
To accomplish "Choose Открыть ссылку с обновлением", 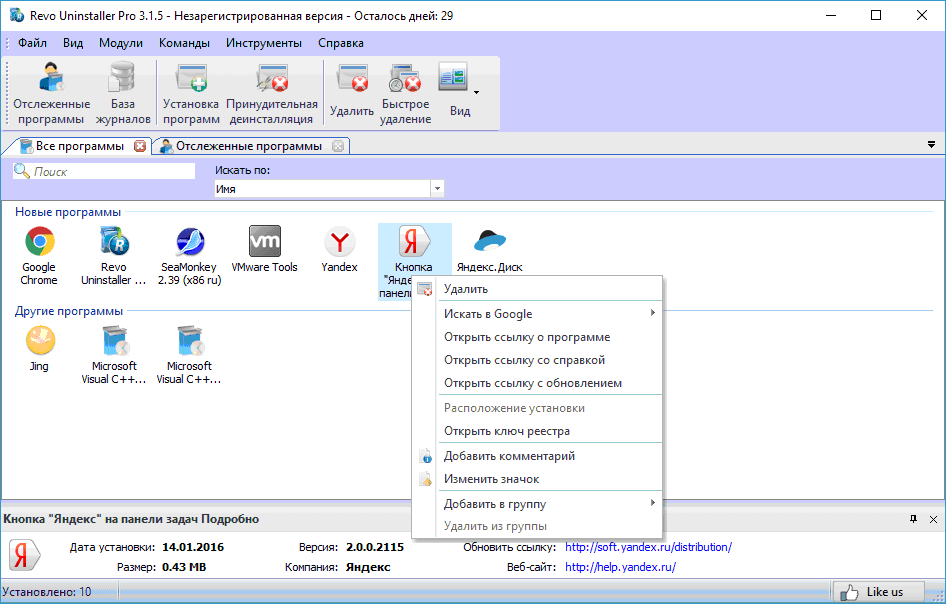I will pos(537,383).
